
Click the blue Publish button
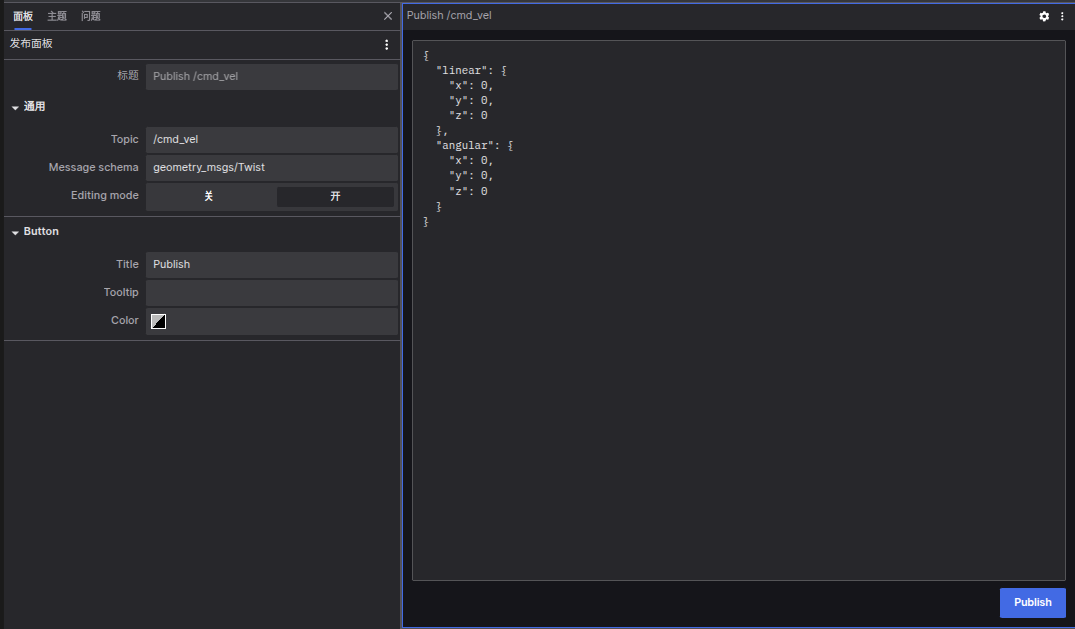tap(1032, 602)
